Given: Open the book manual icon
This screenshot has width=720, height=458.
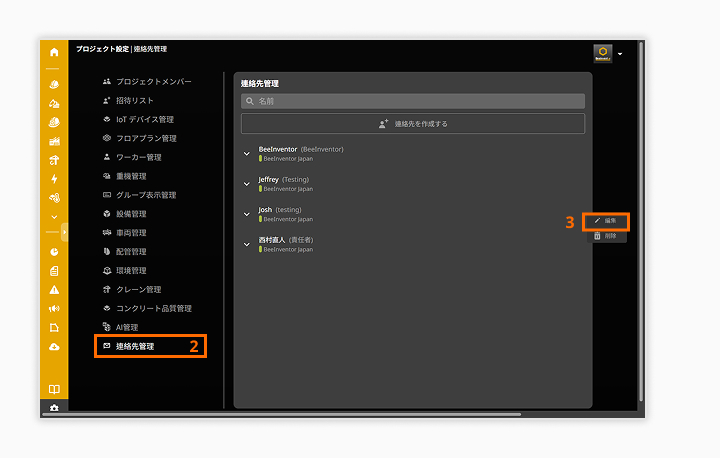Looking at the screenshot, I should coord(54,390).
